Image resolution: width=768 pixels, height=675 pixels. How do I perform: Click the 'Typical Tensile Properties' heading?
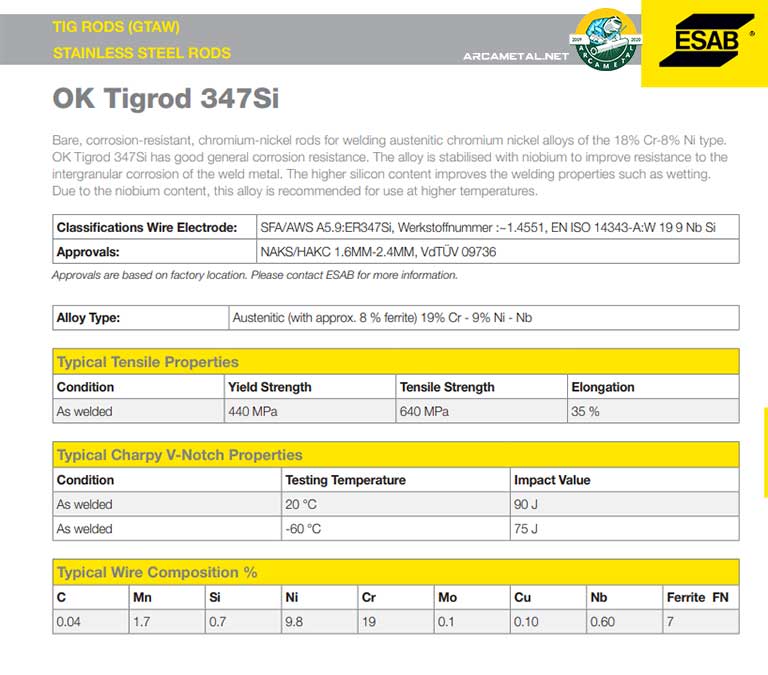pos(148,362)
